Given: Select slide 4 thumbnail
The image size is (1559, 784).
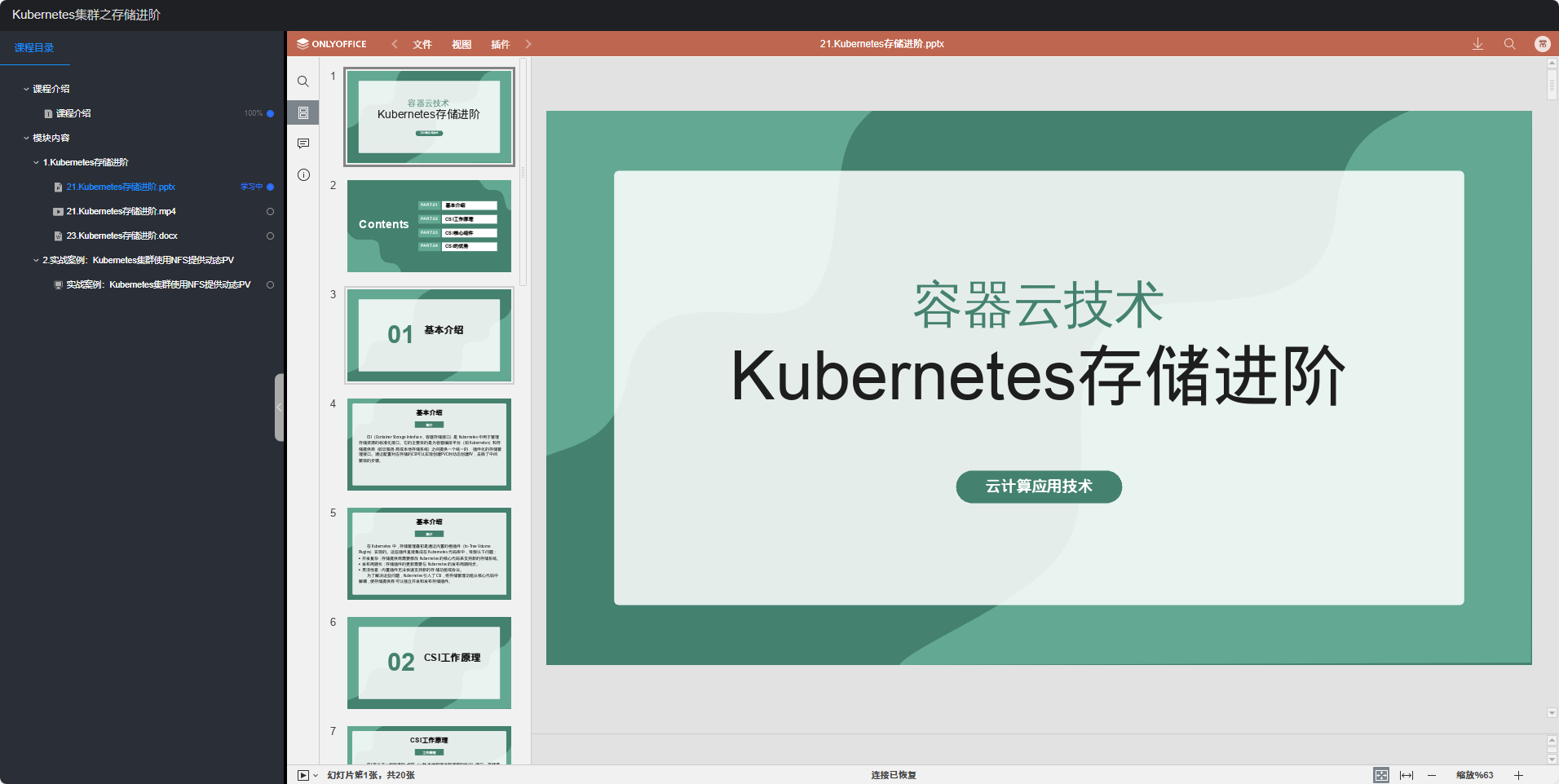Looking at the screenshot, I should point(429,444).
